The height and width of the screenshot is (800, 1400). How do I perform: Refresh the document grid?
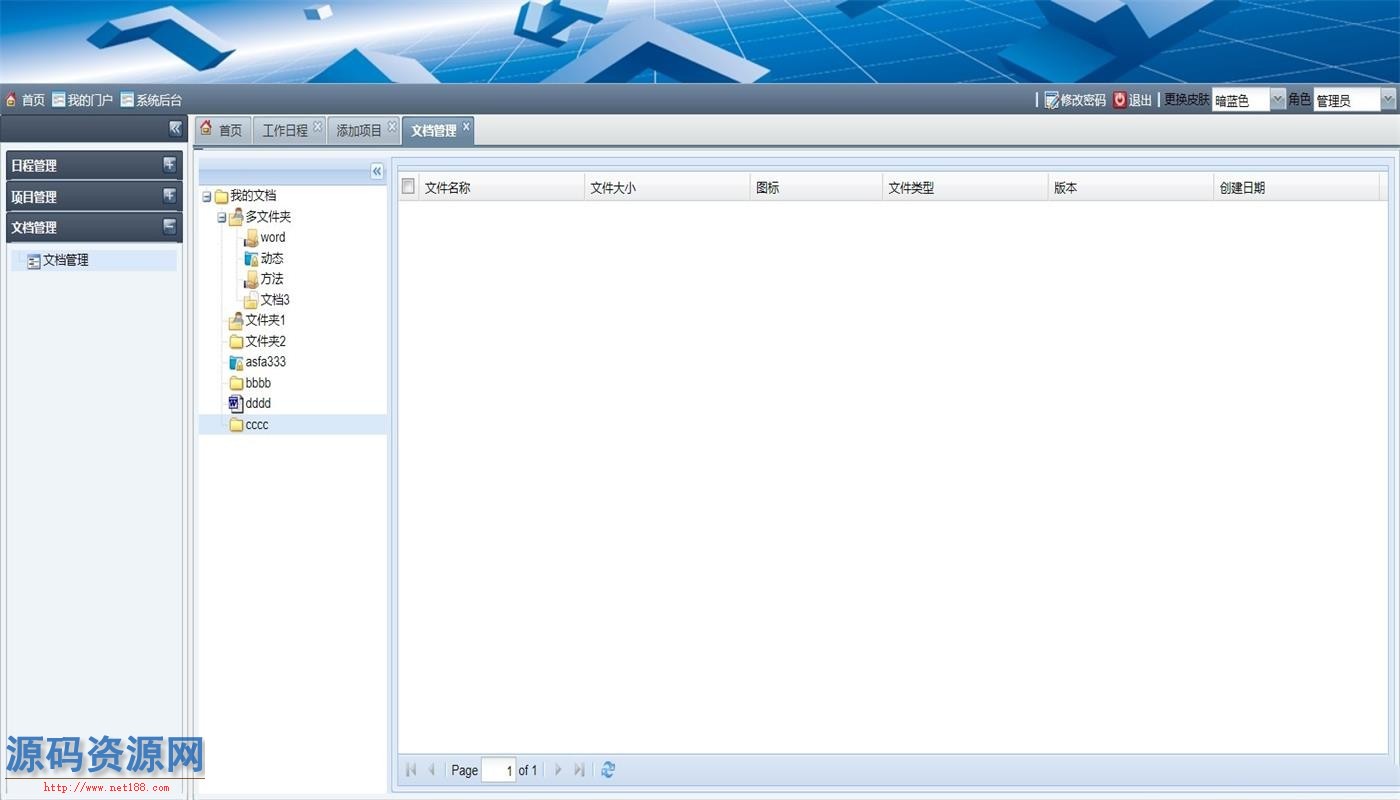coord(608,770)
